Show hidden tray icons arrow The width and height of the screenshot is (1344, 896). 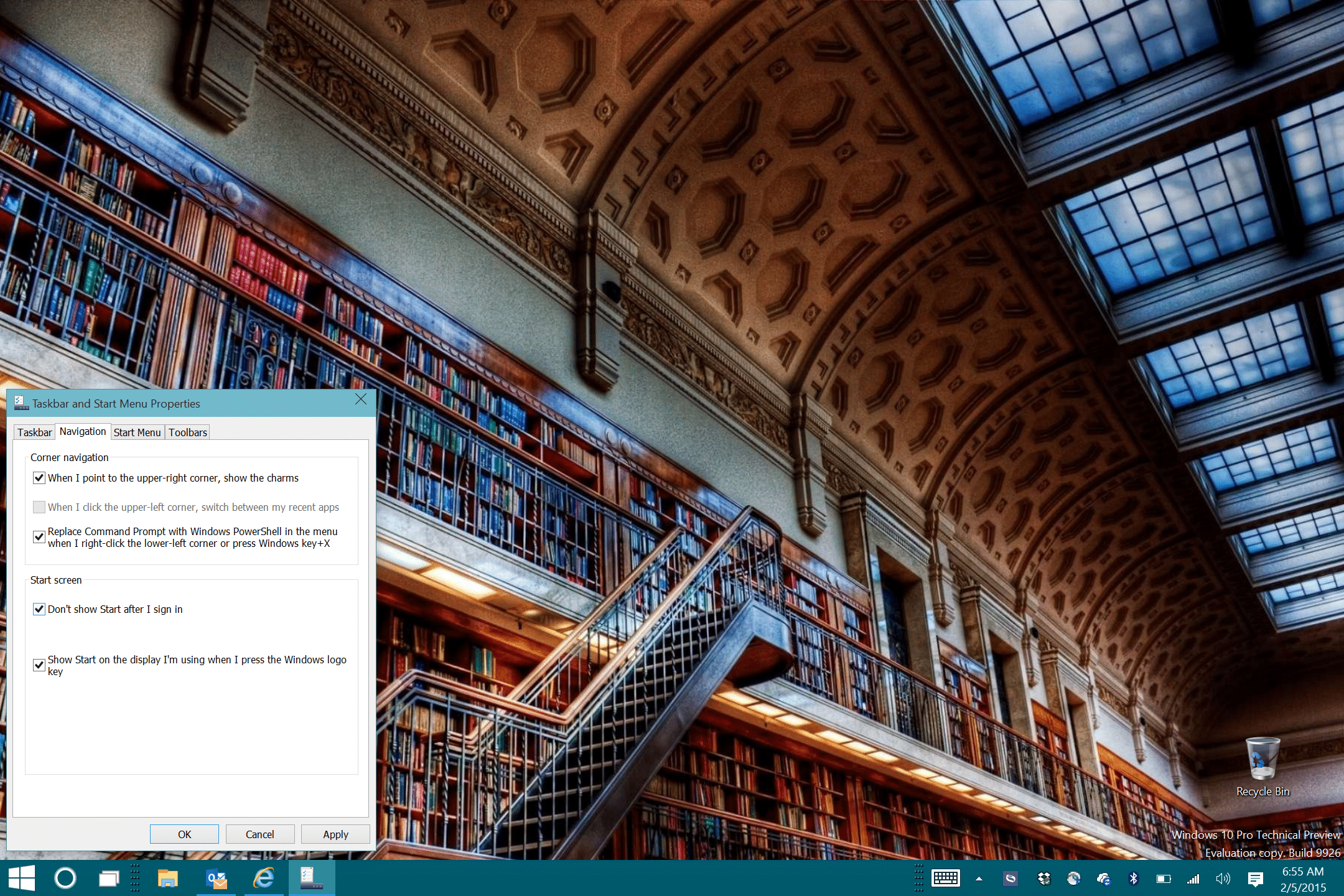coord(979,879)
